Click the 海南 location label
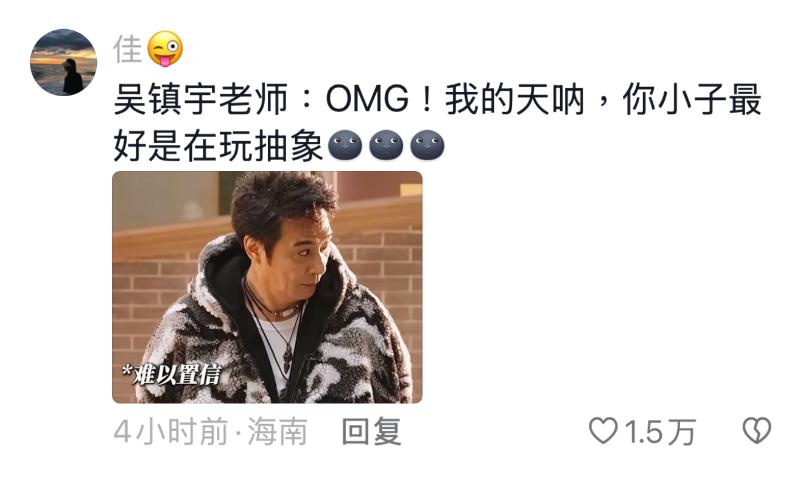The image size is (800, 482). pyautogui.click(x=278, y=432)
